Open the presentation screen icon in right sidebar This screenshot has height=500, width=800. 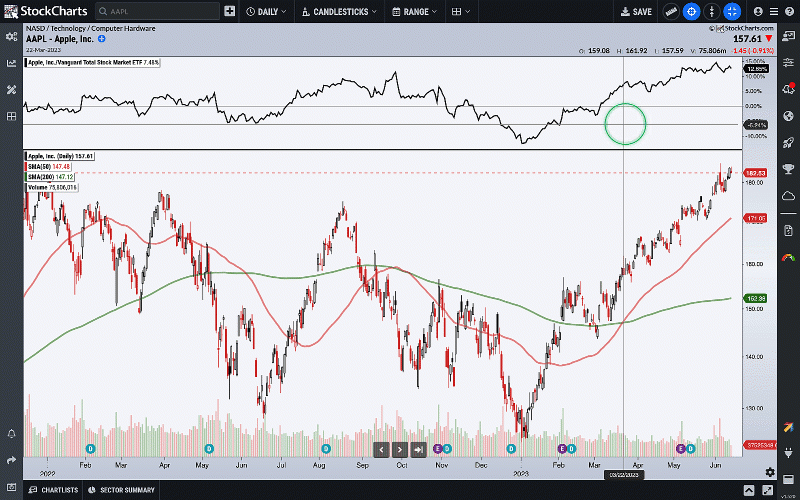[x=788, y=36]
